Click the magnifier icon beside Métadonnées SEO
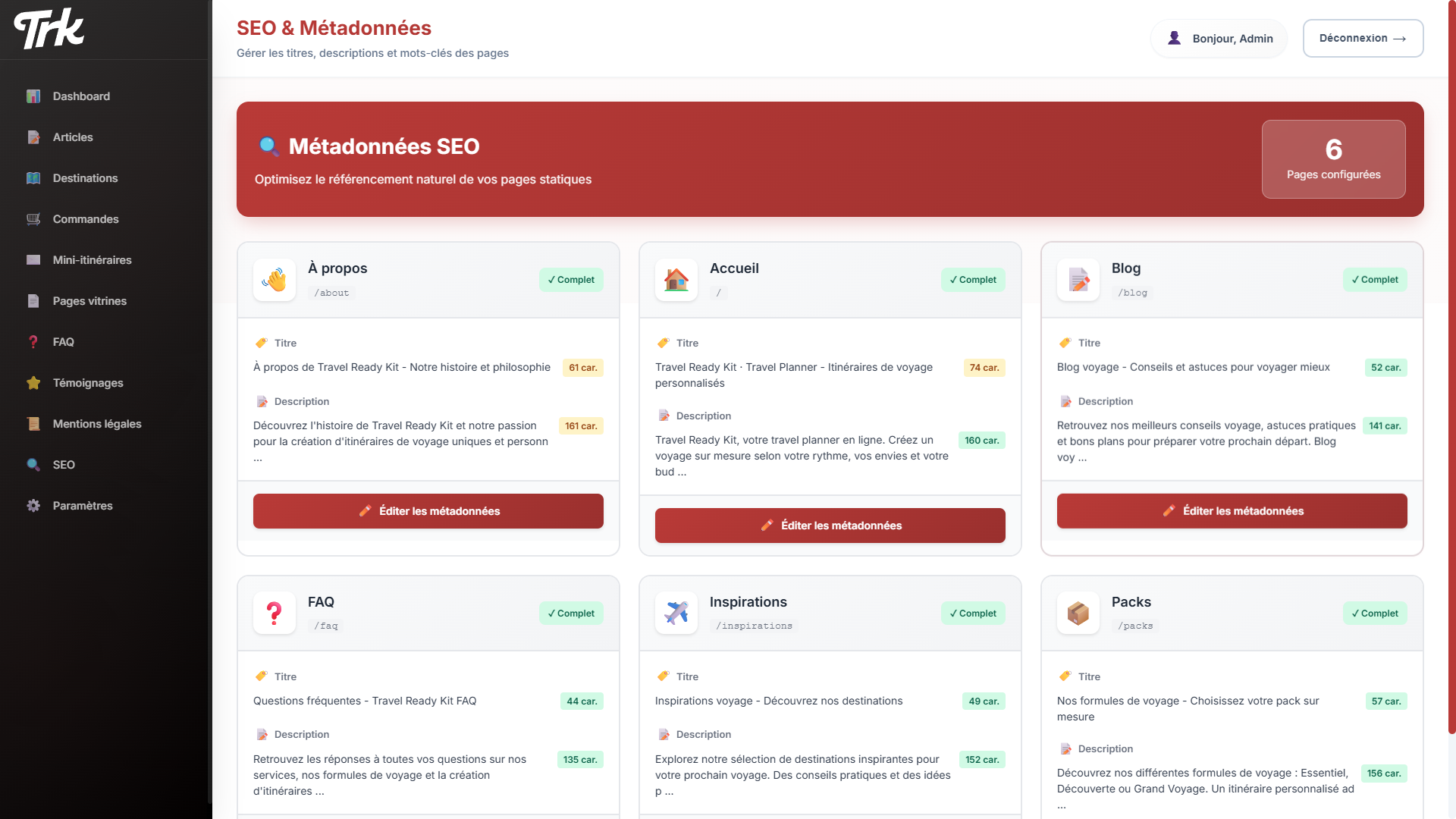 click(x=268, y=146)
